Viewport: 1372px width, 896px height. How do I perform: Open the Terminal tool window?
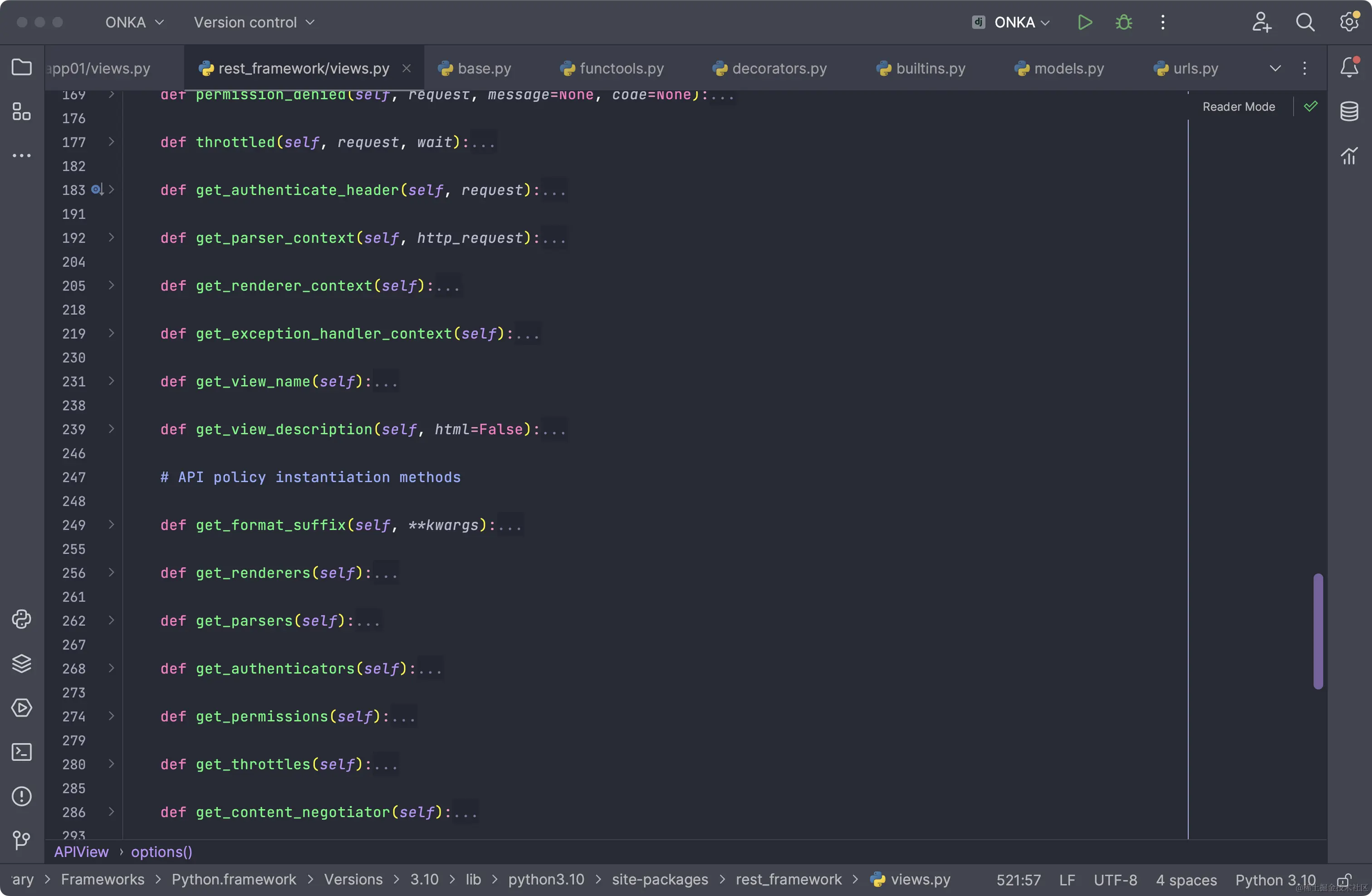[x=21, y=752]
